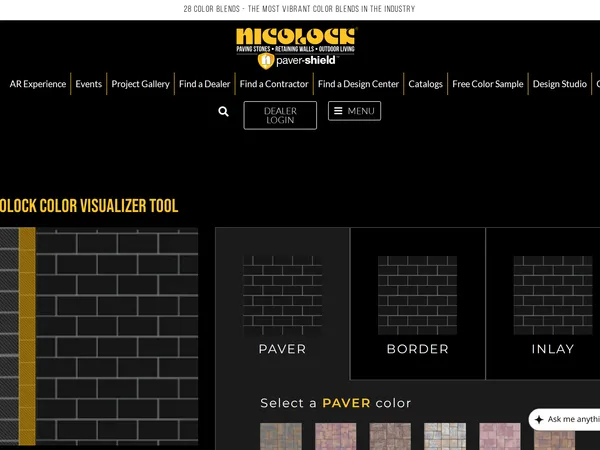Switch to the BORDER tab
600x450 pixels.
[x=417, y=303]
